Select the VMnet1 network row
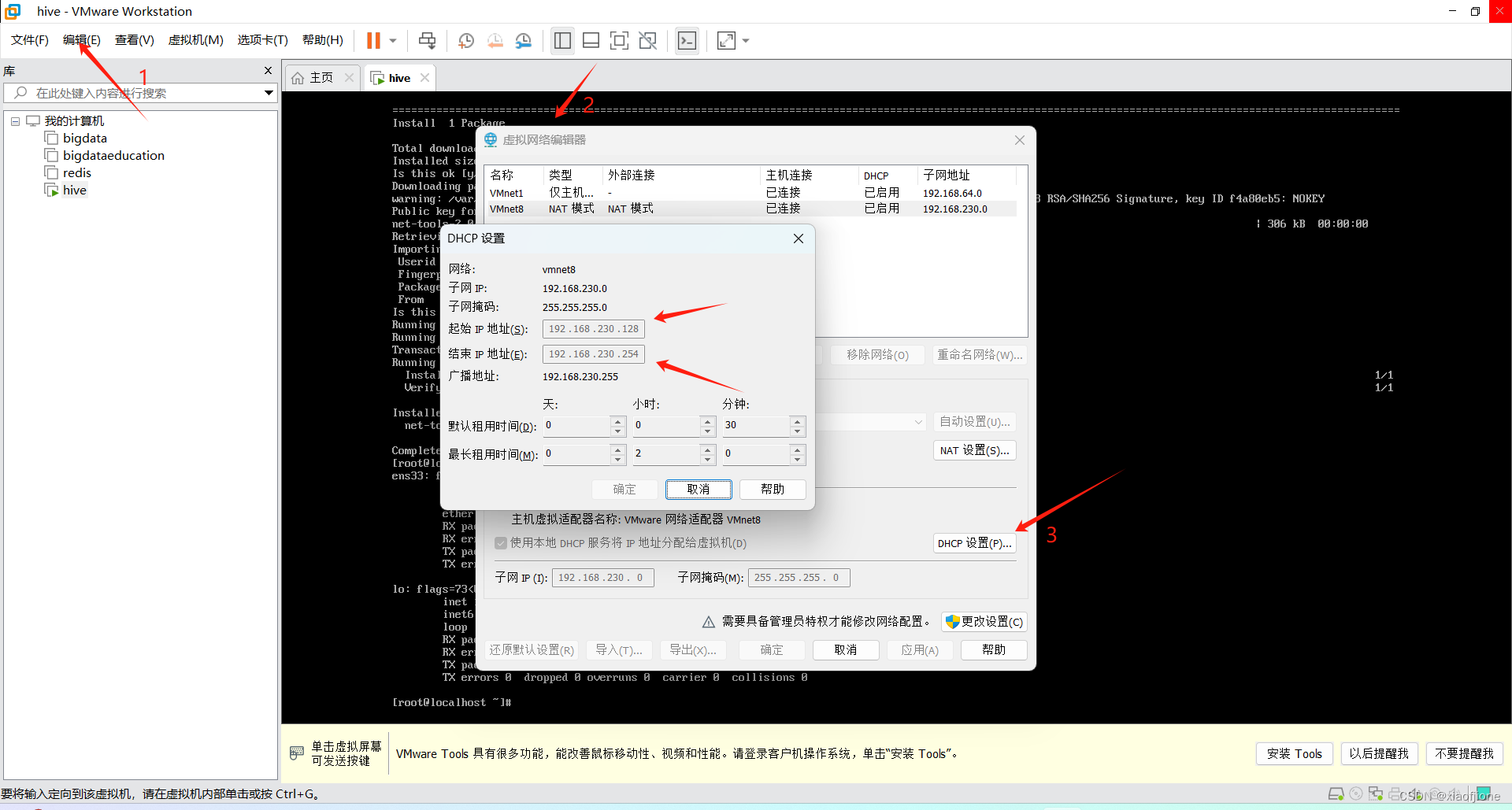This screenshot has width=1512, height=810. 752,193
